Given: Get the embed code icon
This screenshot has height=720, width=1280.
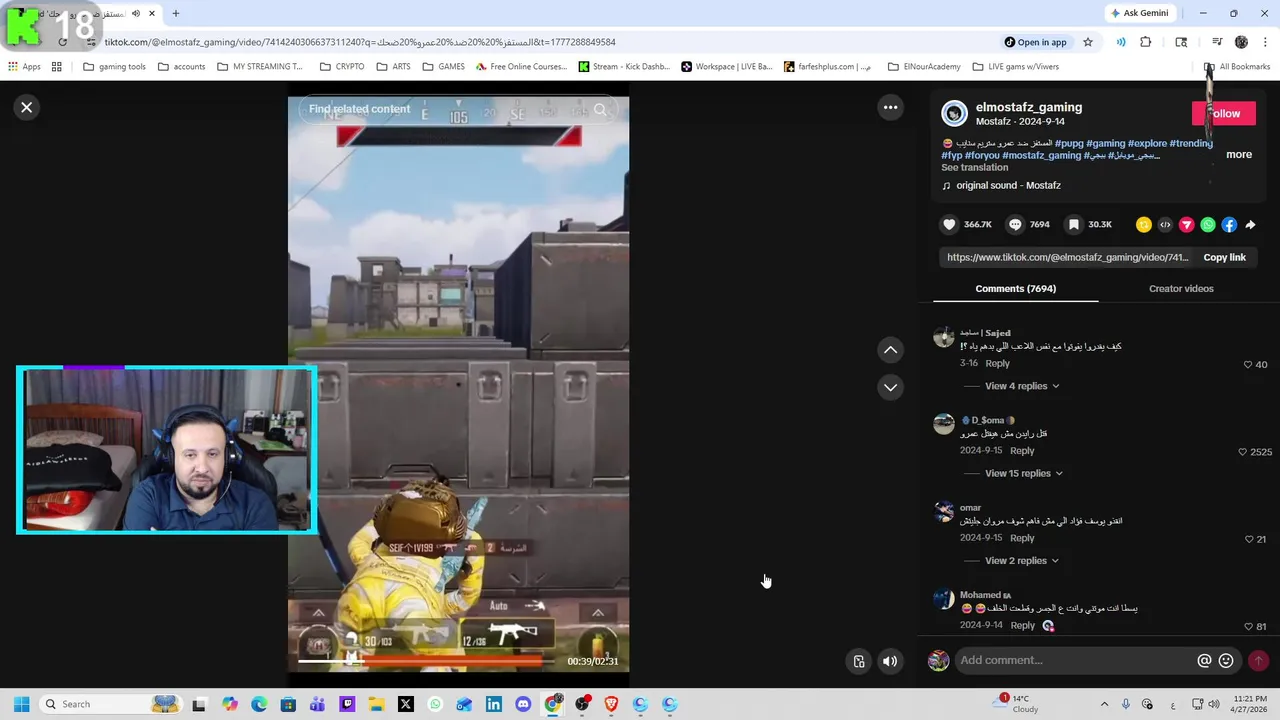Looking at the screenshot, I should [1165, 225].
